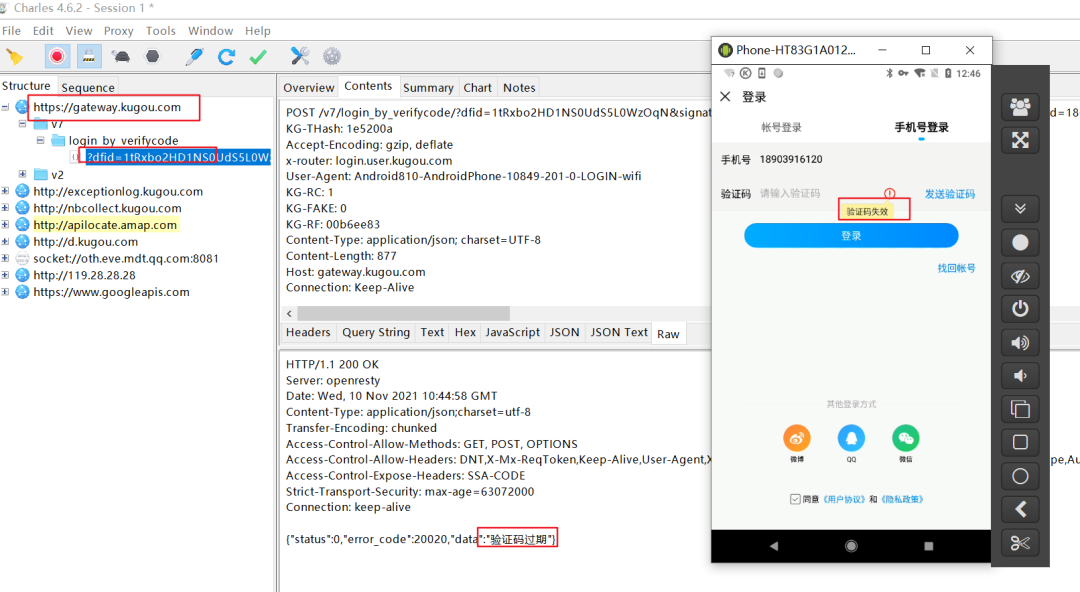This screenshot has width=1080, height=592.
Task: Open the 隐私政策 link
Action: 902,499
